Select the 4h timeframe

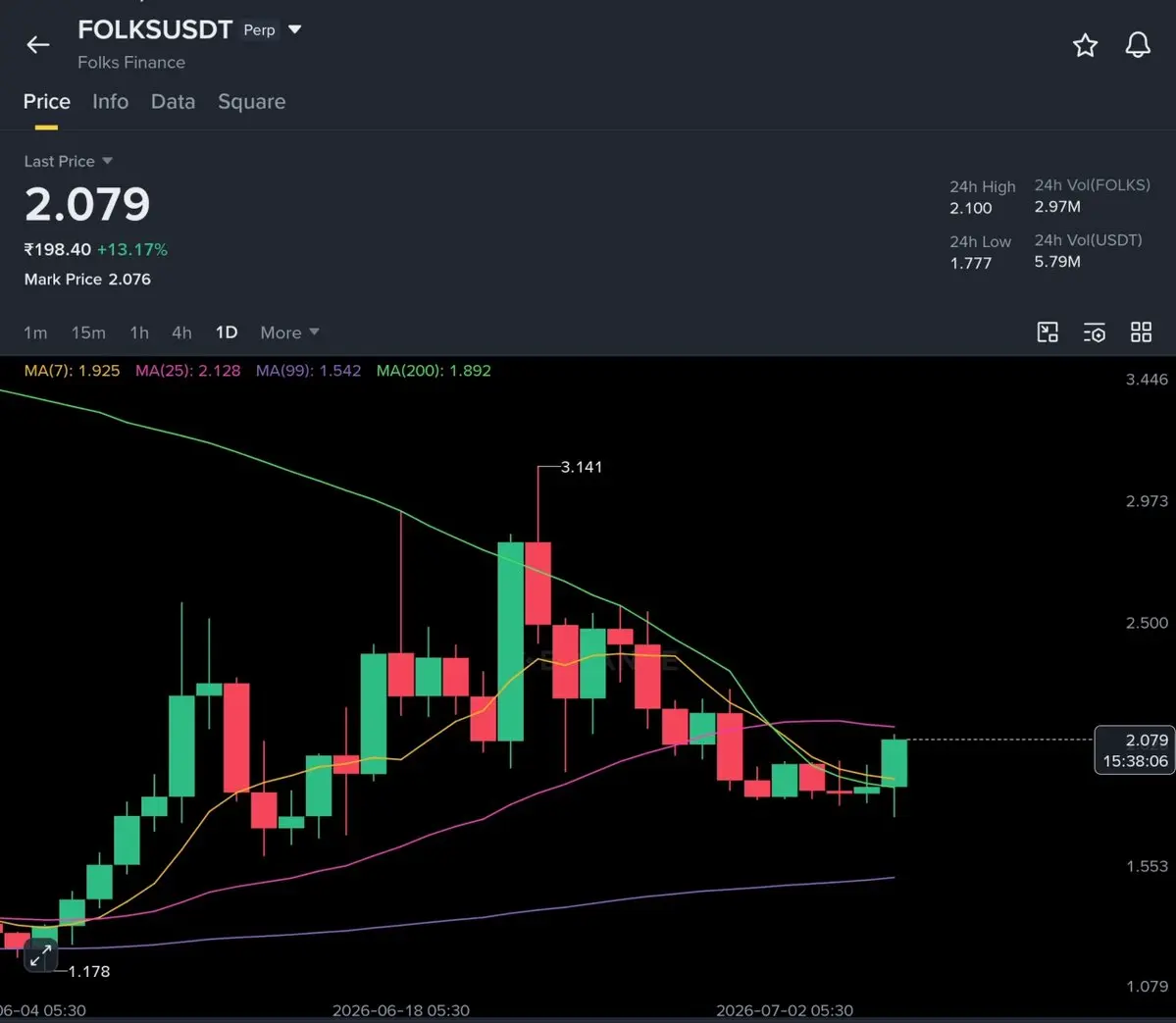tap(181, 332)
